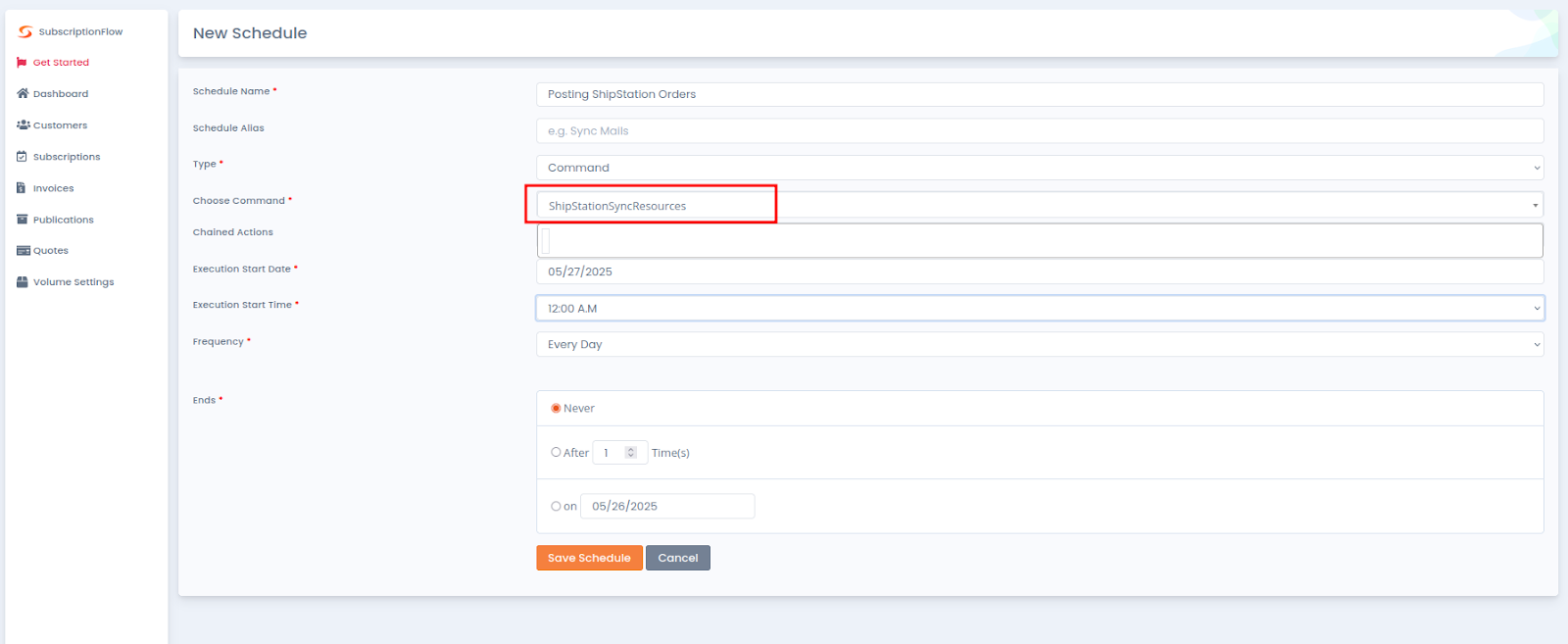Open Publications menu item
Image resolution: width=1568 pixels, height=644 pixels.
pos(64,220)
